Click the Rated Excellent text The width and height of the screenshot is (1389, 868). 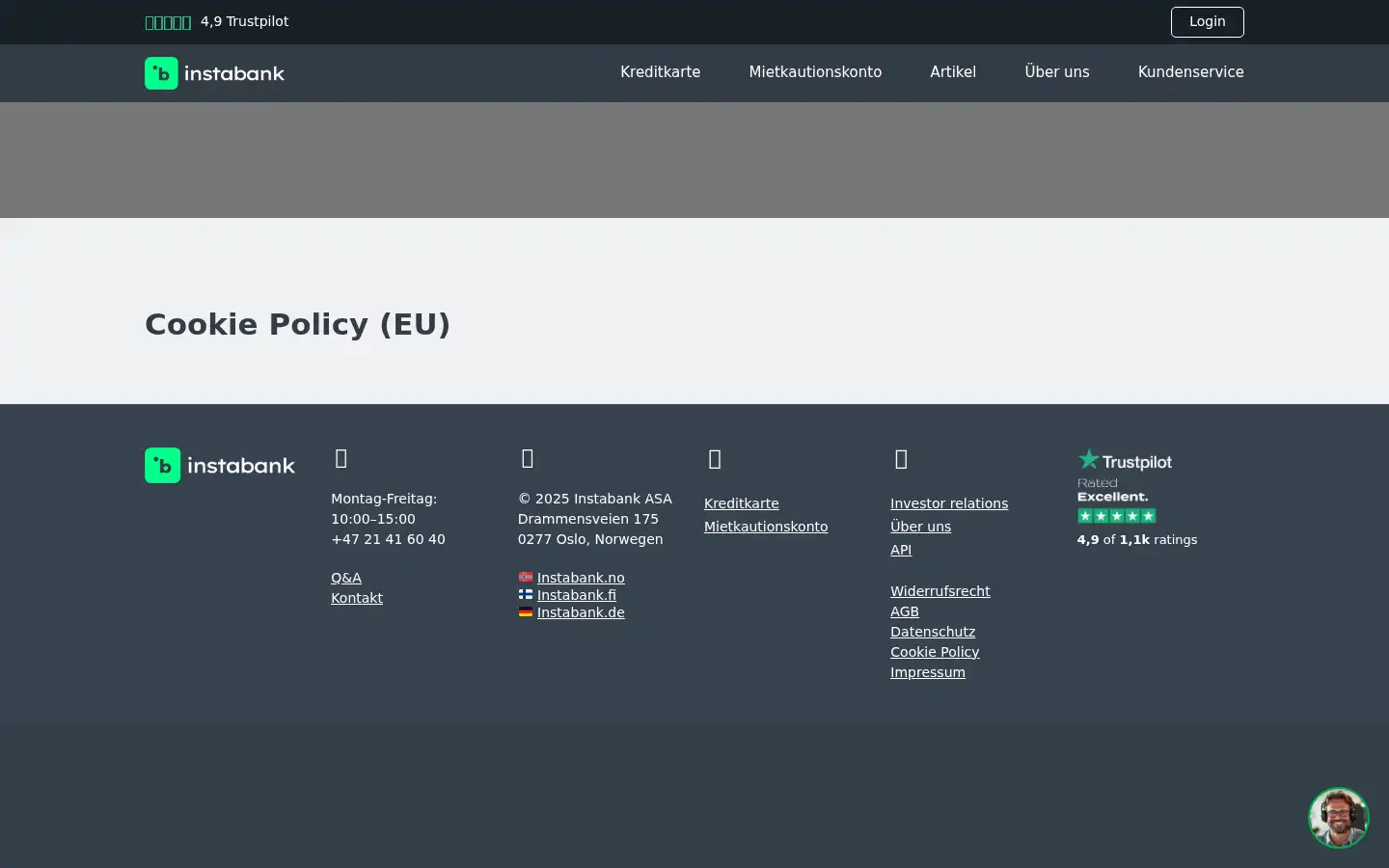pyautogui.click(x=1113, y=490)
